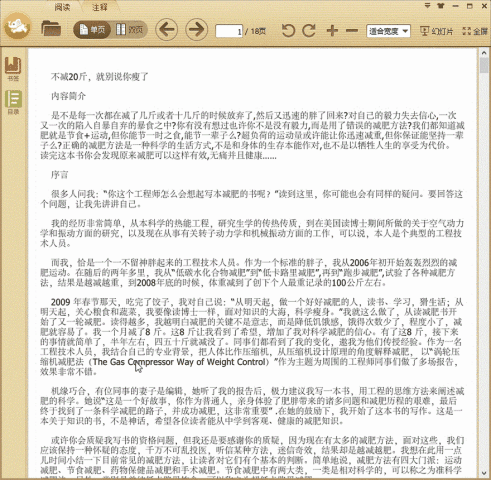
Task: Switch to 单页 single page view
Action: [92, 30]
